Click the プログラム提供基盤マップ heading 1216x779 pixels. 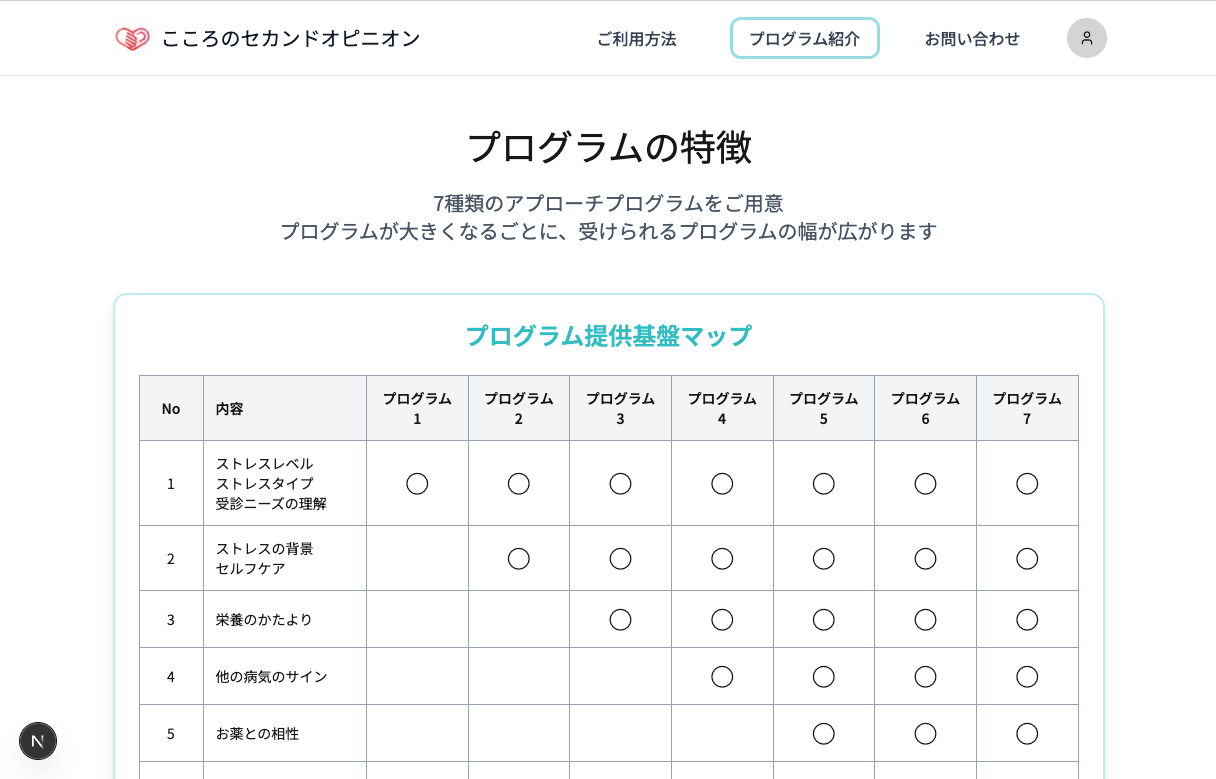(608, 336)
